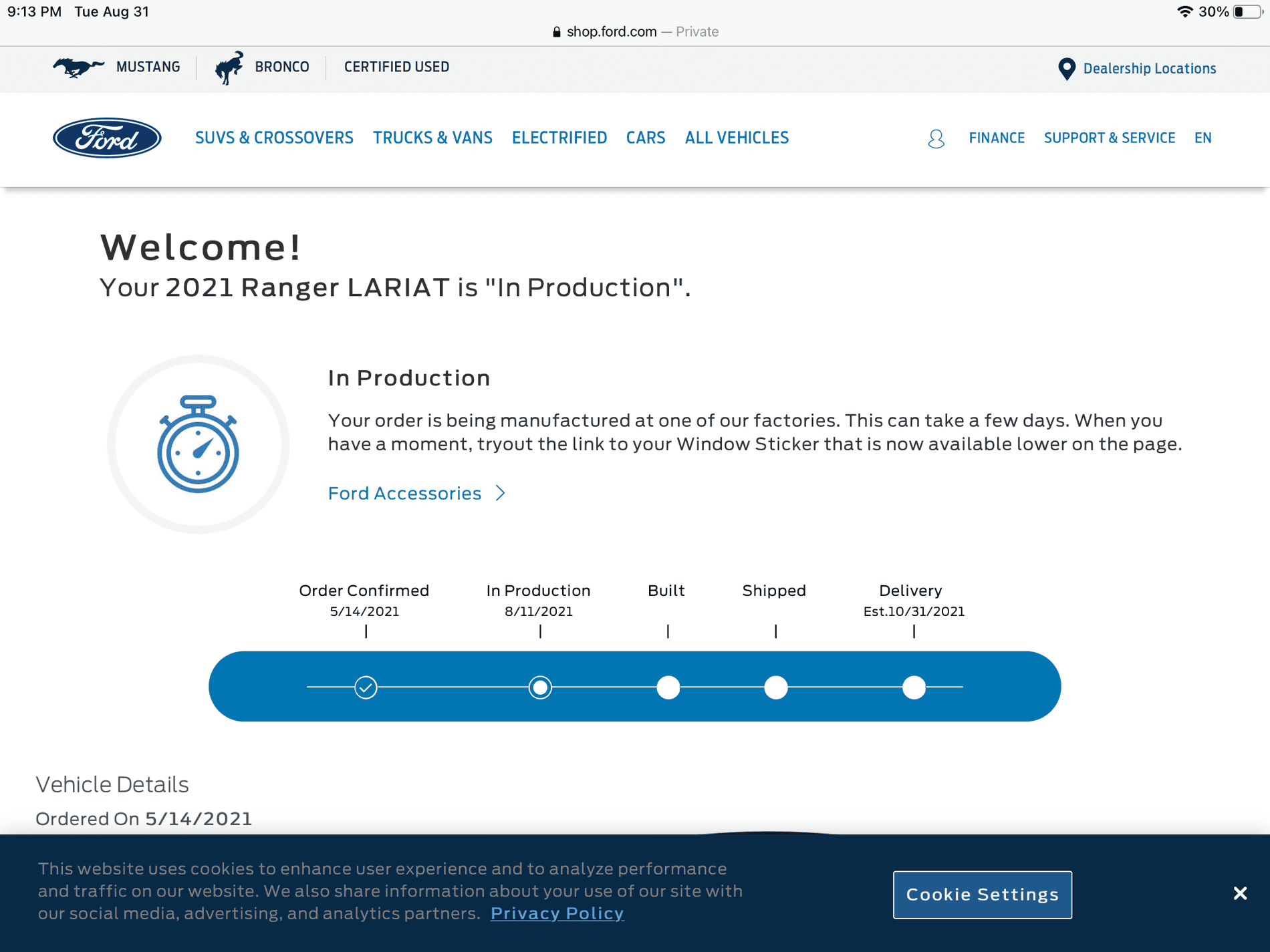Open the Electrified menu
1270x952 pixels.
coord(559,138)
